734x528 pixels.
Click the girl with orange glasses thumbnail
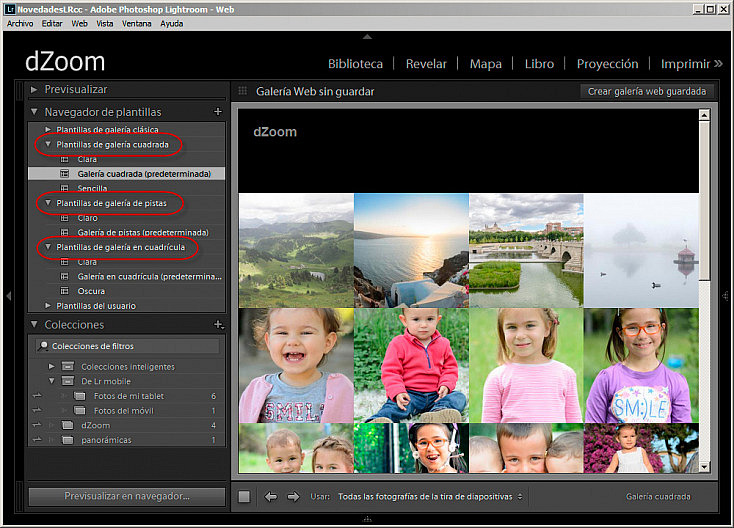(x=641, y=366)
